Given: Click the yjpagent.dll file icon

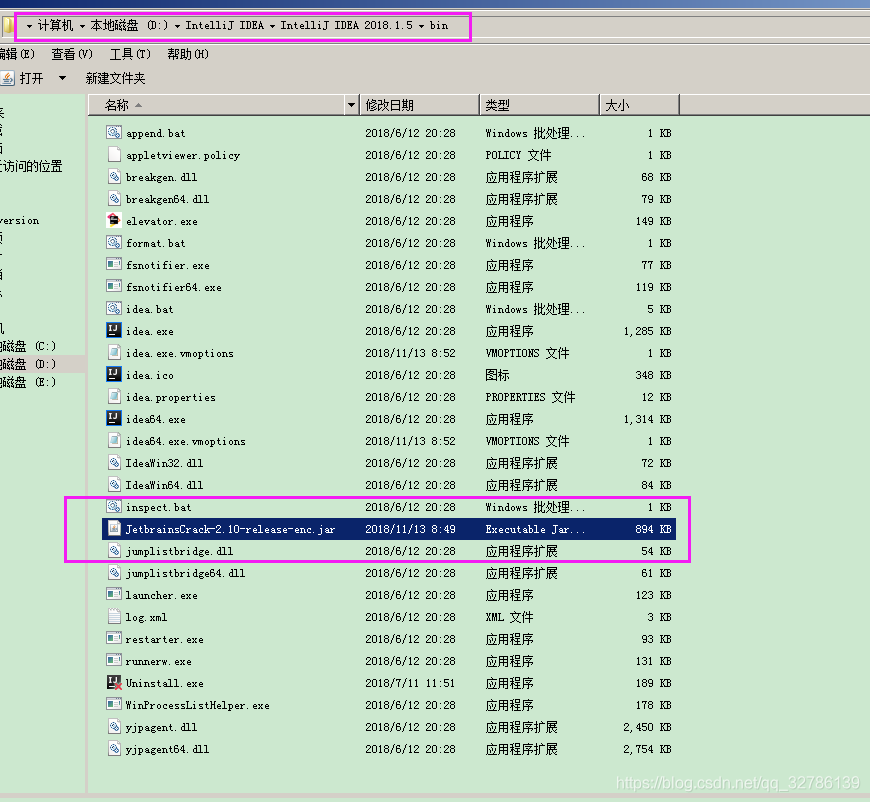Looking at the screenshot, I should pyautogui.click(x=114, y=726).
